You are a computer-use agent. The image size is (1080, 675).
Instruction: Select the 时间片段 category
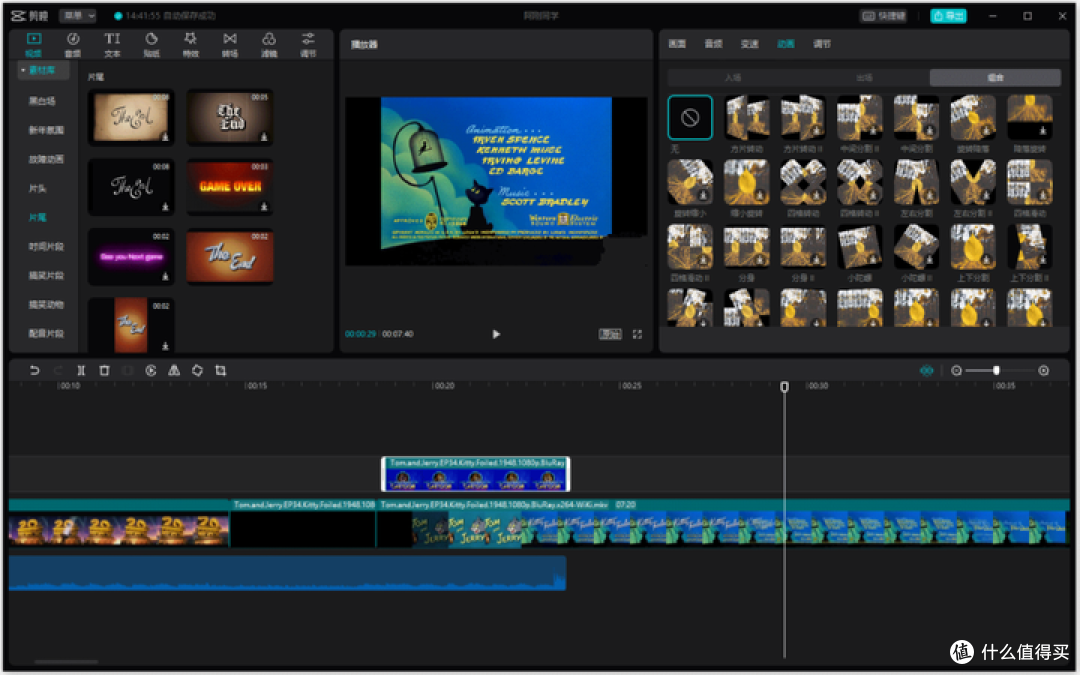[x=46, y=246]
